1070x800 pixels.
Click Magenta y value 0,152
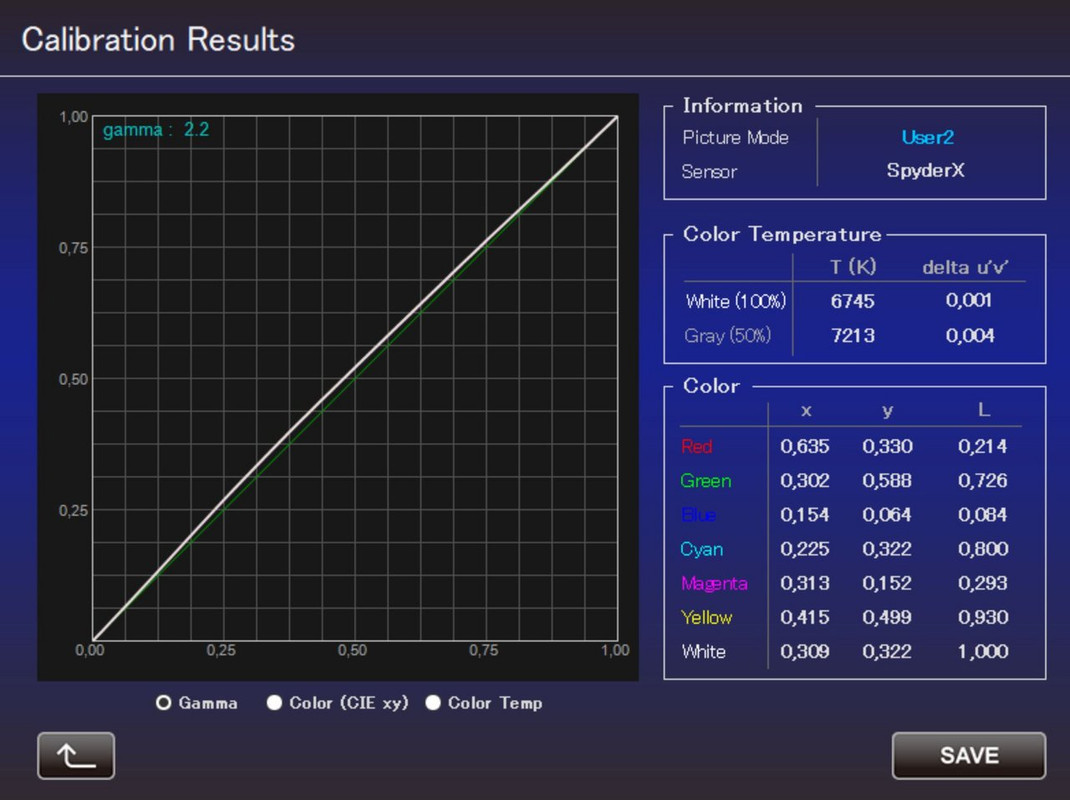[886, 583]
